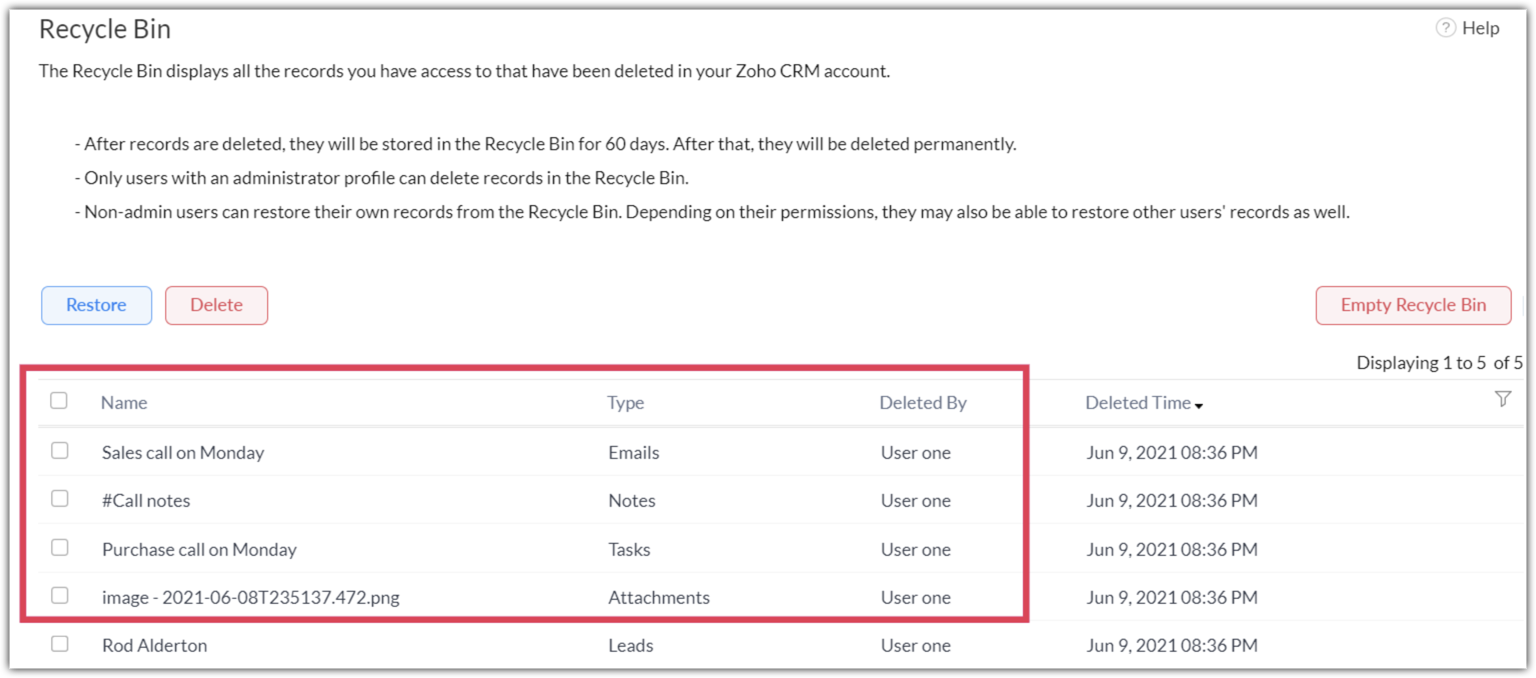This screenshot has width=1536, height=678.
Task: Click the image - 2021-06-08T235137.472.png entry
Action: click(250, 597)
